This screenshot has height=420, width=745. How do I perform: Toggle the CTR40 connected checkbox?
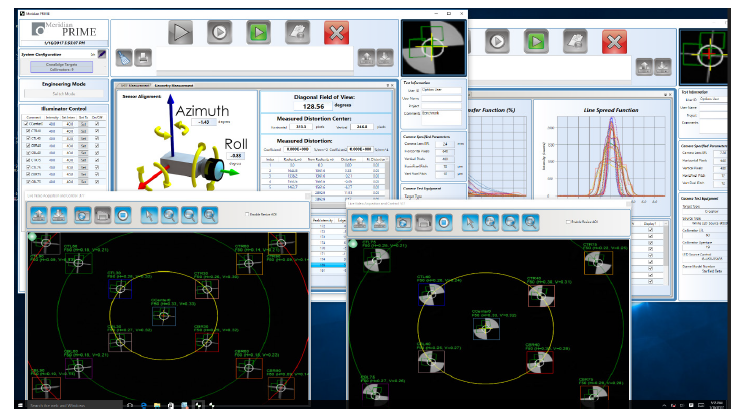tap(29, 131)
